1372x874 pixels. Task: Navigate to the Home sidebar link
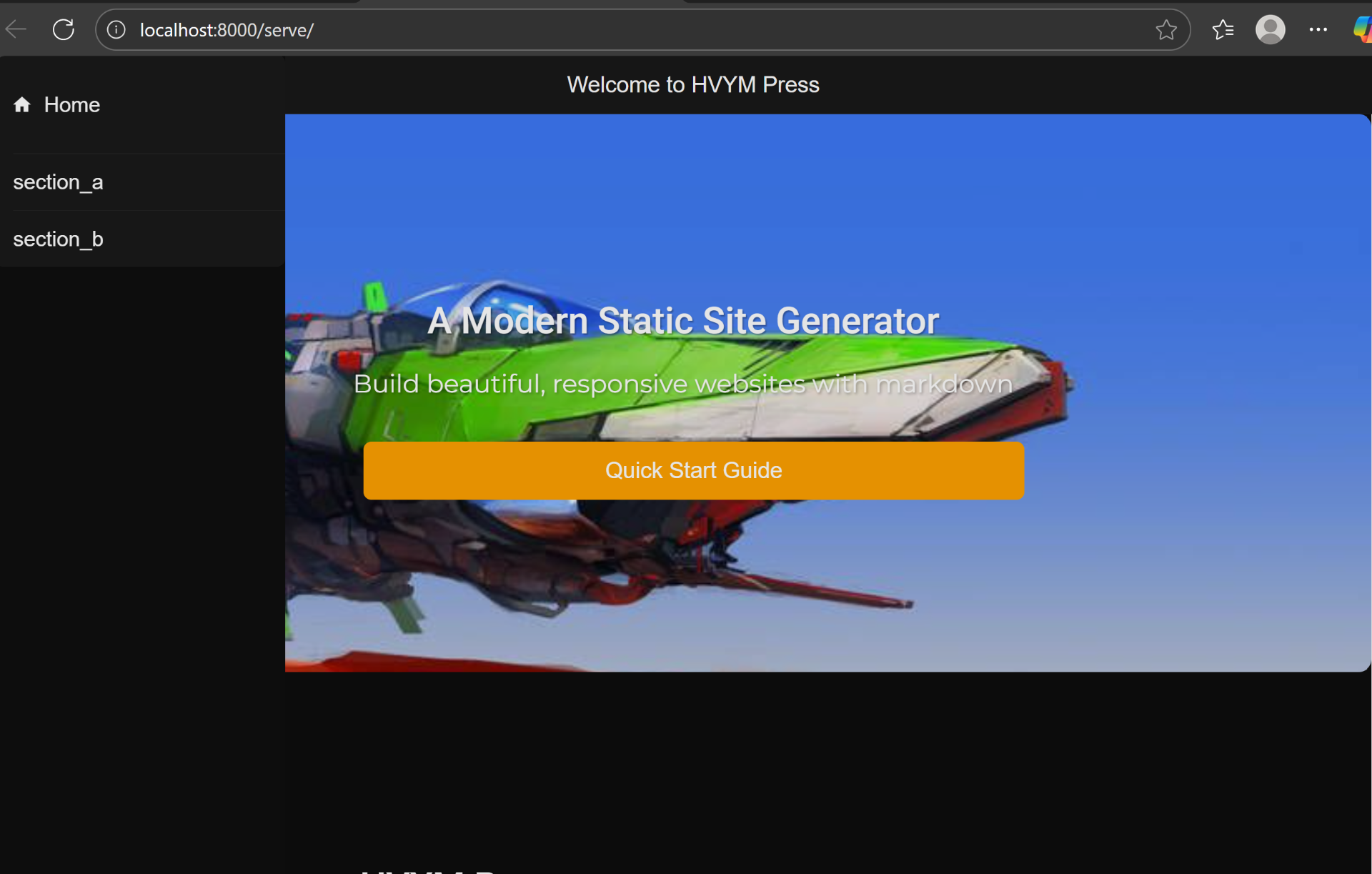tap(71, 105)
